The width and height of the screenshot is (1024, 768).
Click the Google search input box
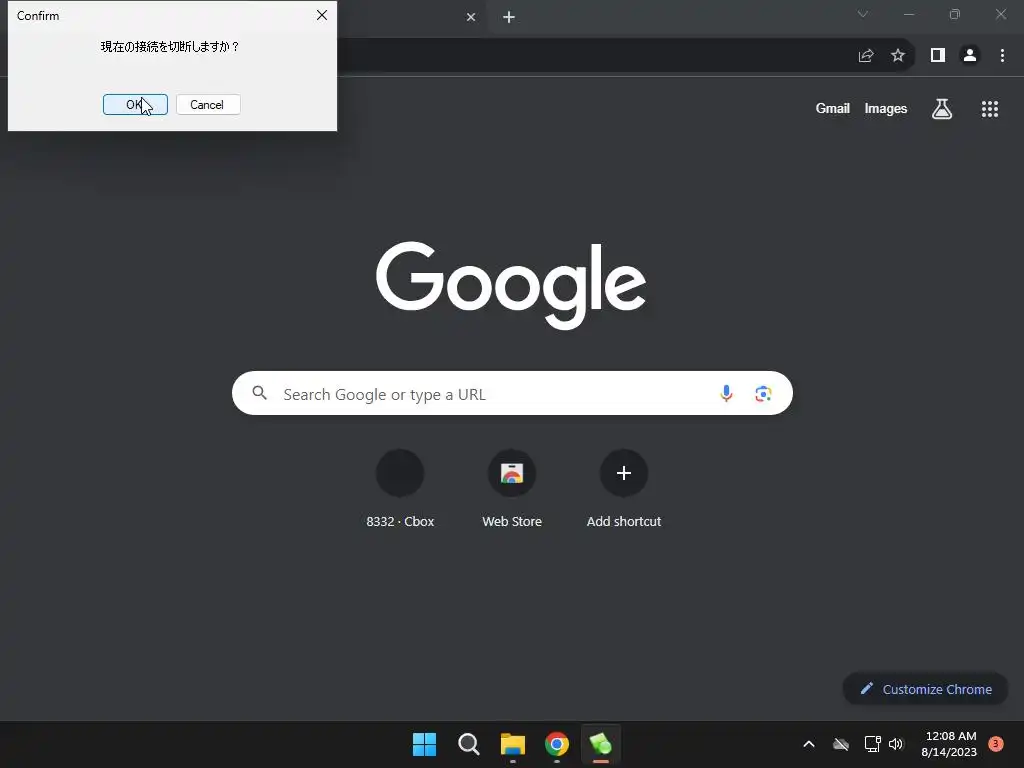point(512,393)
